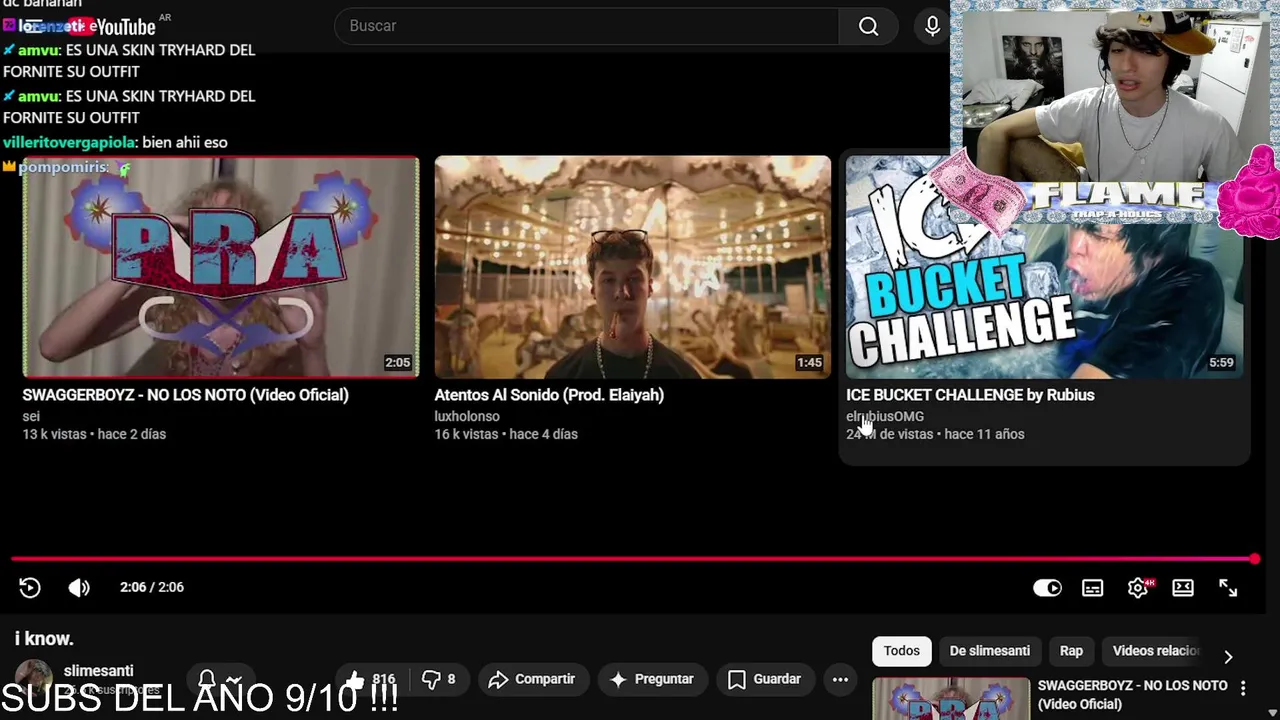
Task: Open options for sidebar SWAGGERBOYZ video
Action: (x=1243, y=688)
